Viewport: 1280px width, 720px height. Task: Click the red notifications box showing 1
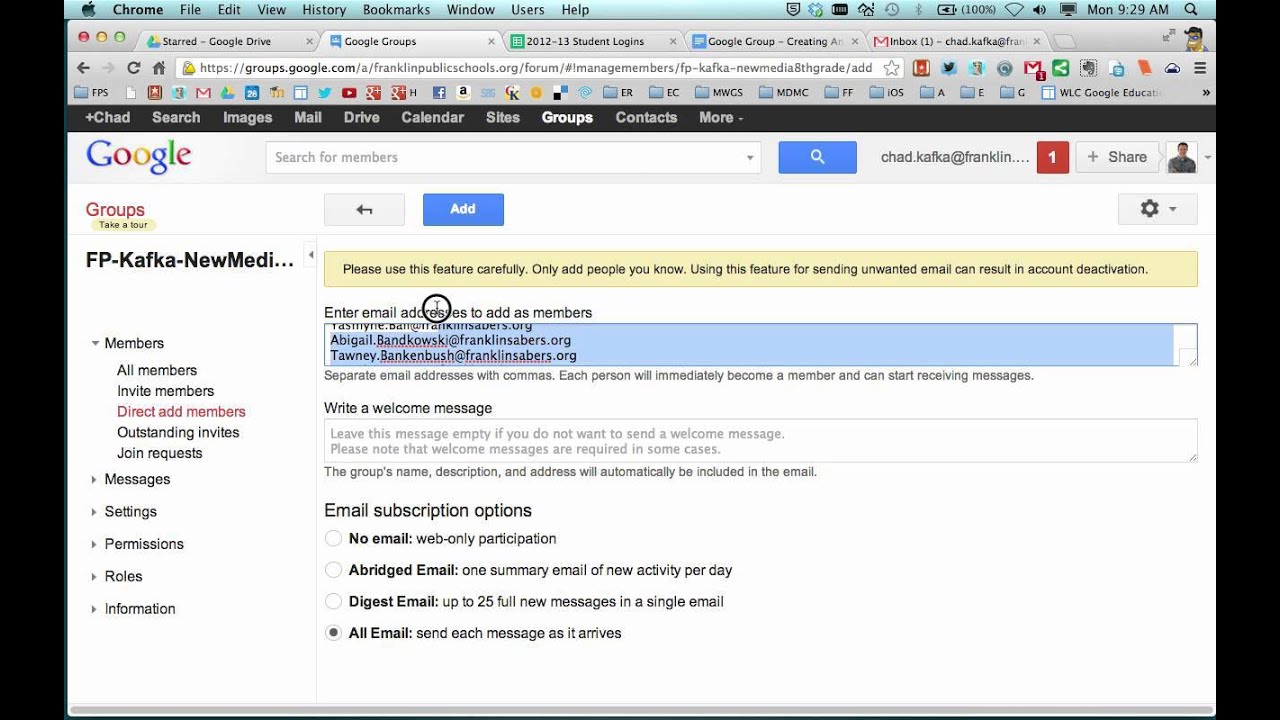(1052, 157)
